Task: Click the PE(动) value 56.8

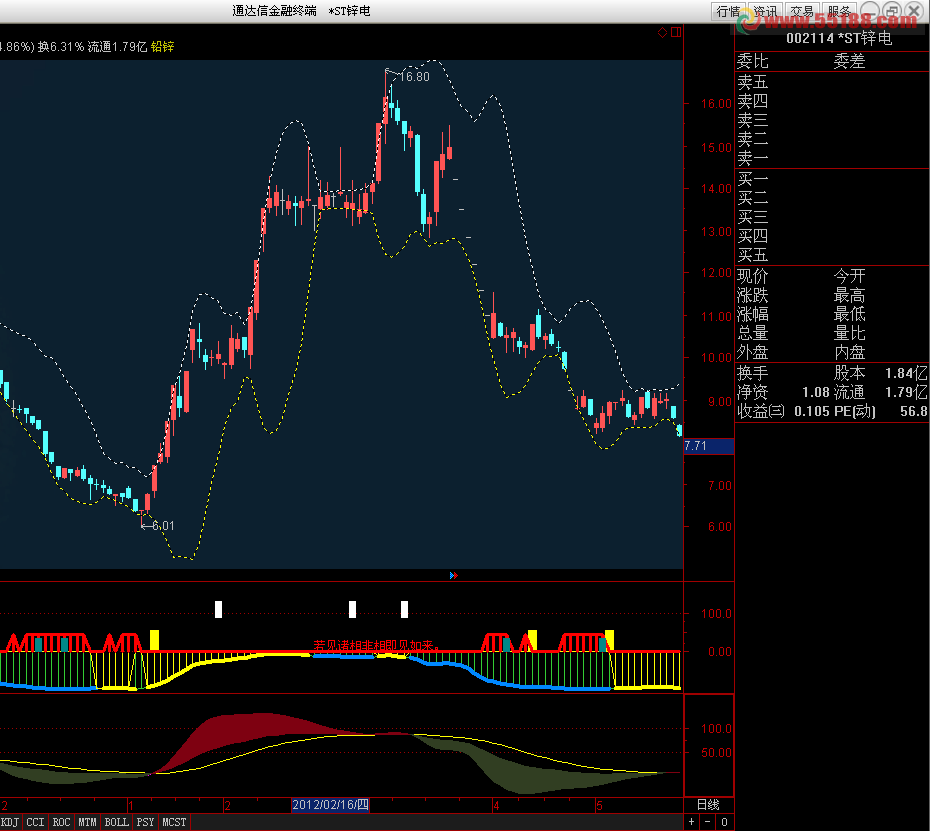Action: [913, 411]
